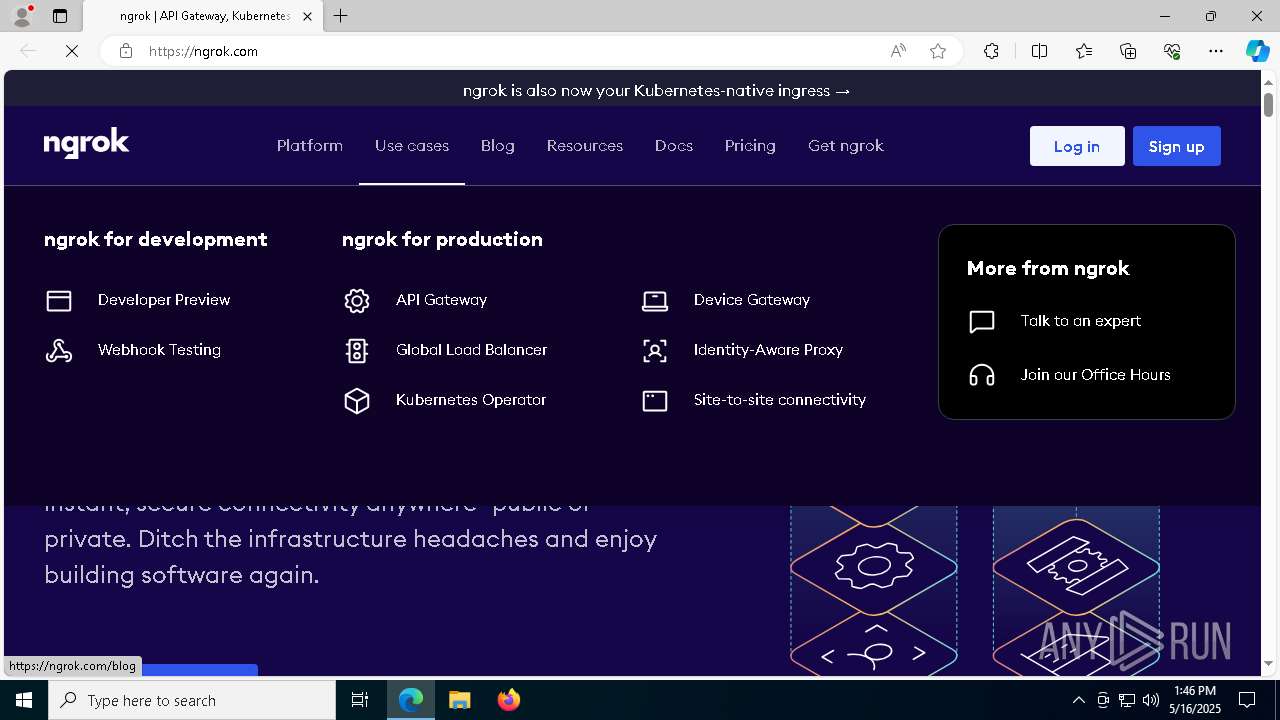The height and width of the screenshot is (720, 1280).
Task: Click the API Gateway gear icon
Action: tap(357, 300)
